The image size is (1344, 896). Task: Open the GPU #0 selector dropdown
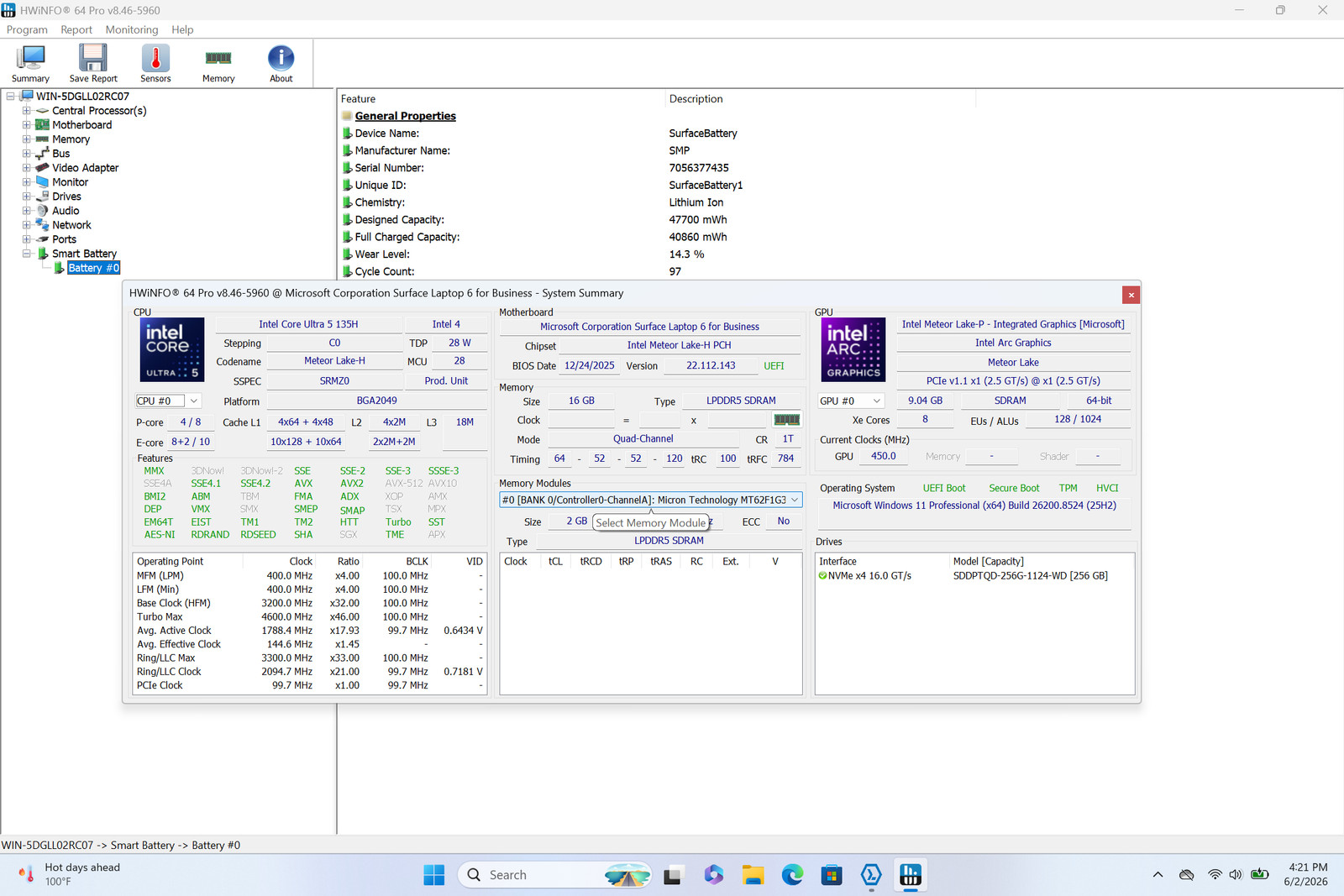[851, 401]
